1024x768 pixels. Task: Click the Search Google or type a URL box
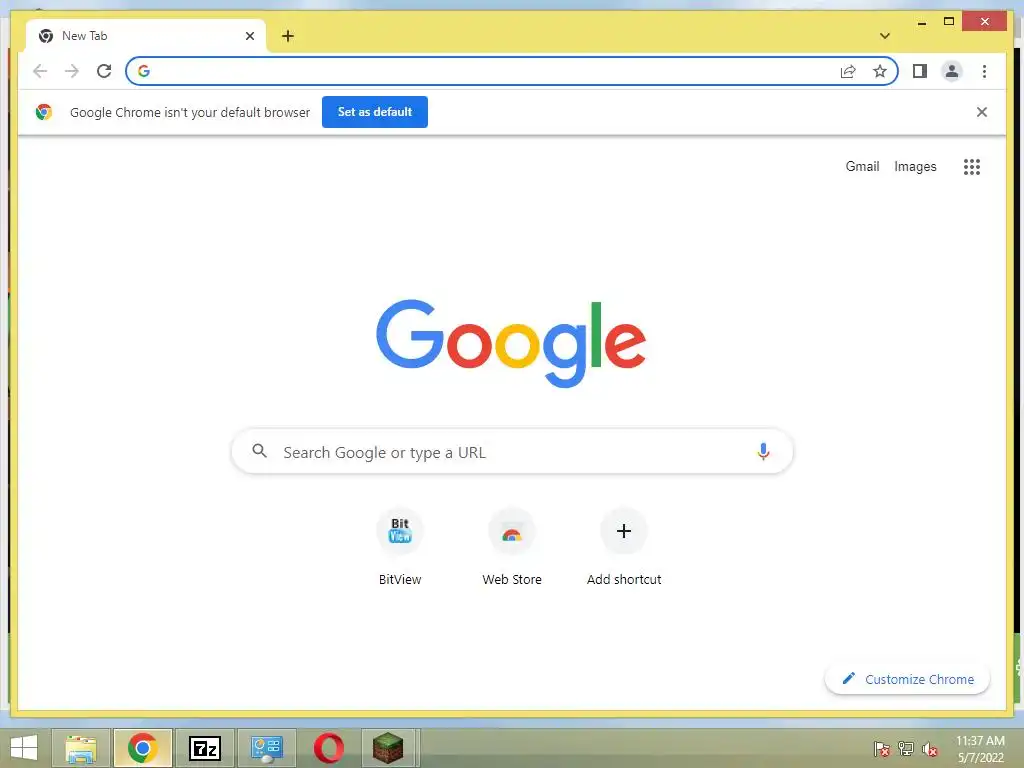coord(512,451)
